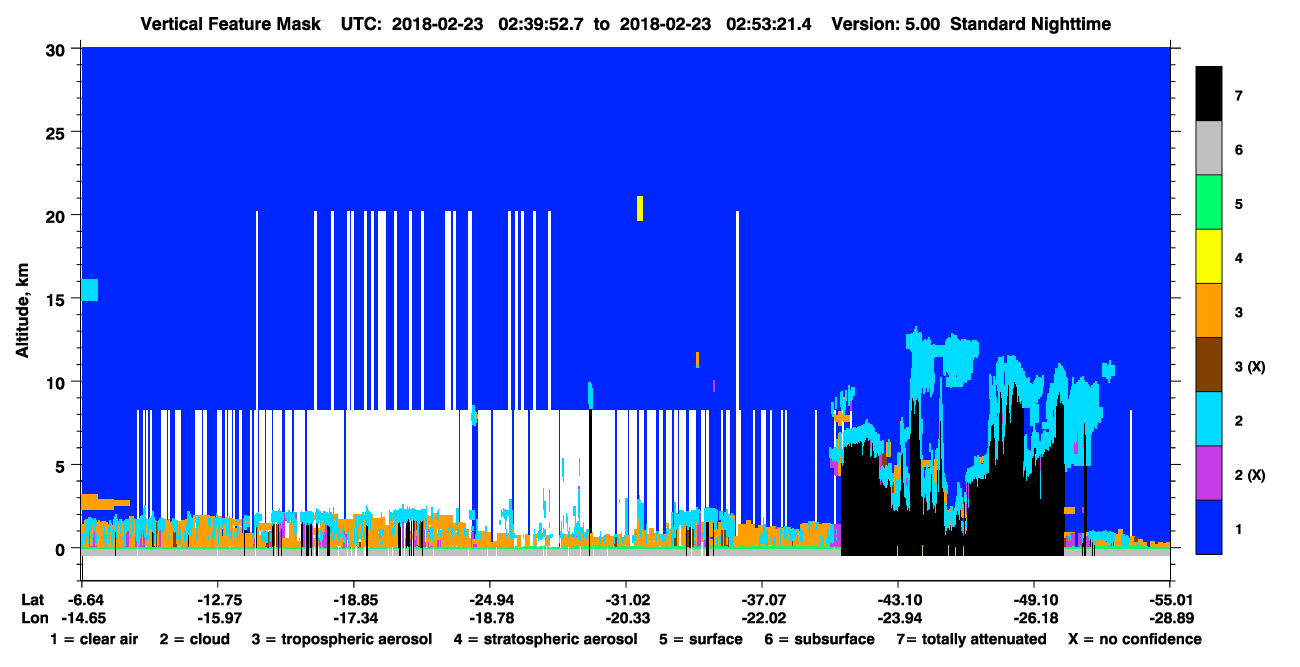The height and width of the screenshot is (667, 1300).
Task: Click the black totally attenuated color swatch
Action: point(1209,94)
